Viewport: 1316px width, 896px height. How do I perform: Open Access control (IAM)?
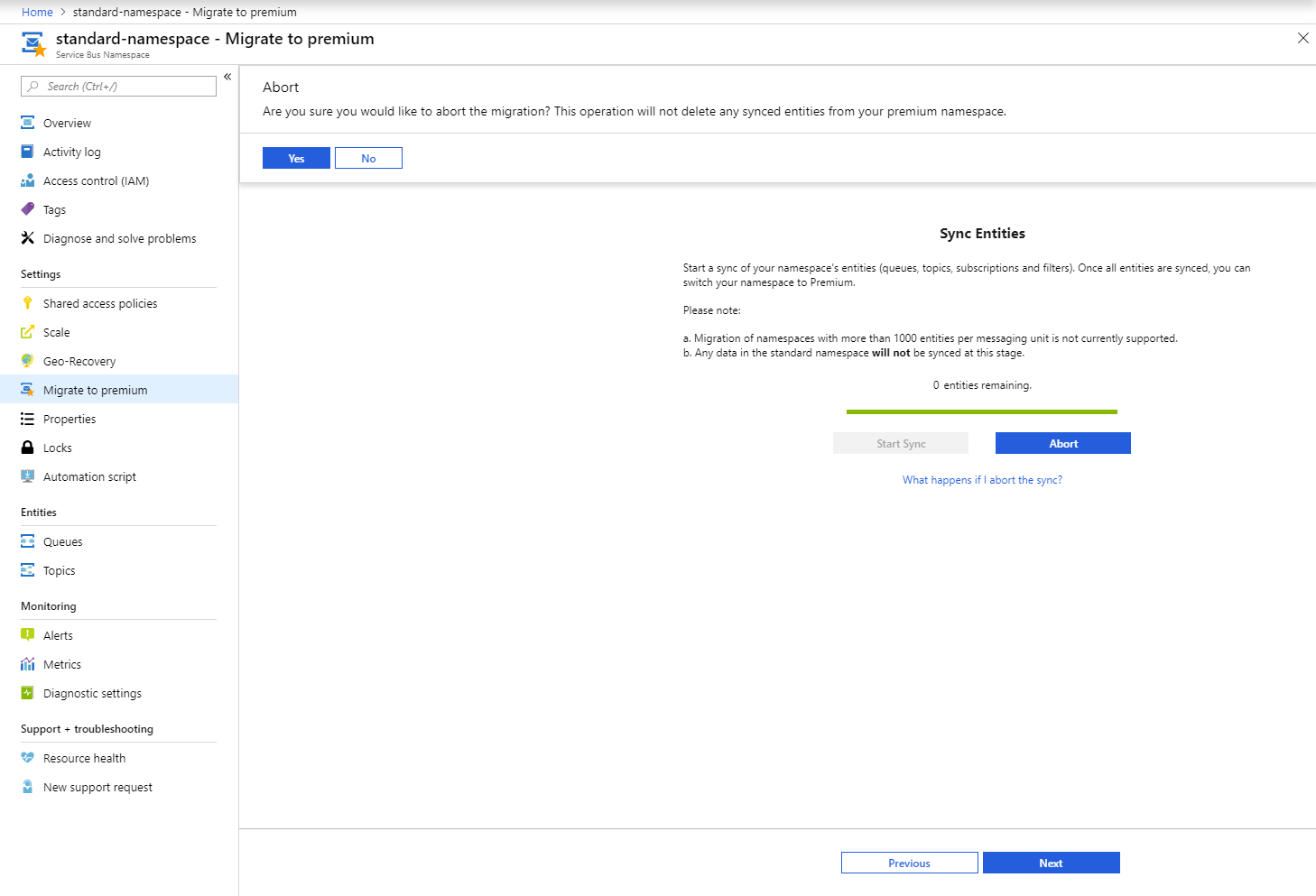point(94,180)
